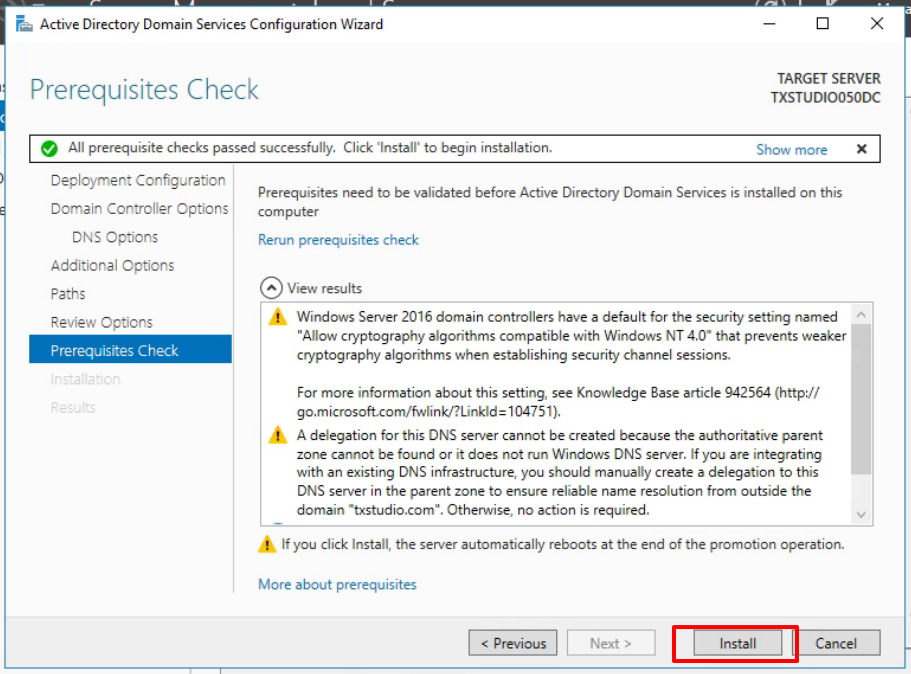Click the Prerequisites Check page heading

pyautogui.click(x=144, y=90)
